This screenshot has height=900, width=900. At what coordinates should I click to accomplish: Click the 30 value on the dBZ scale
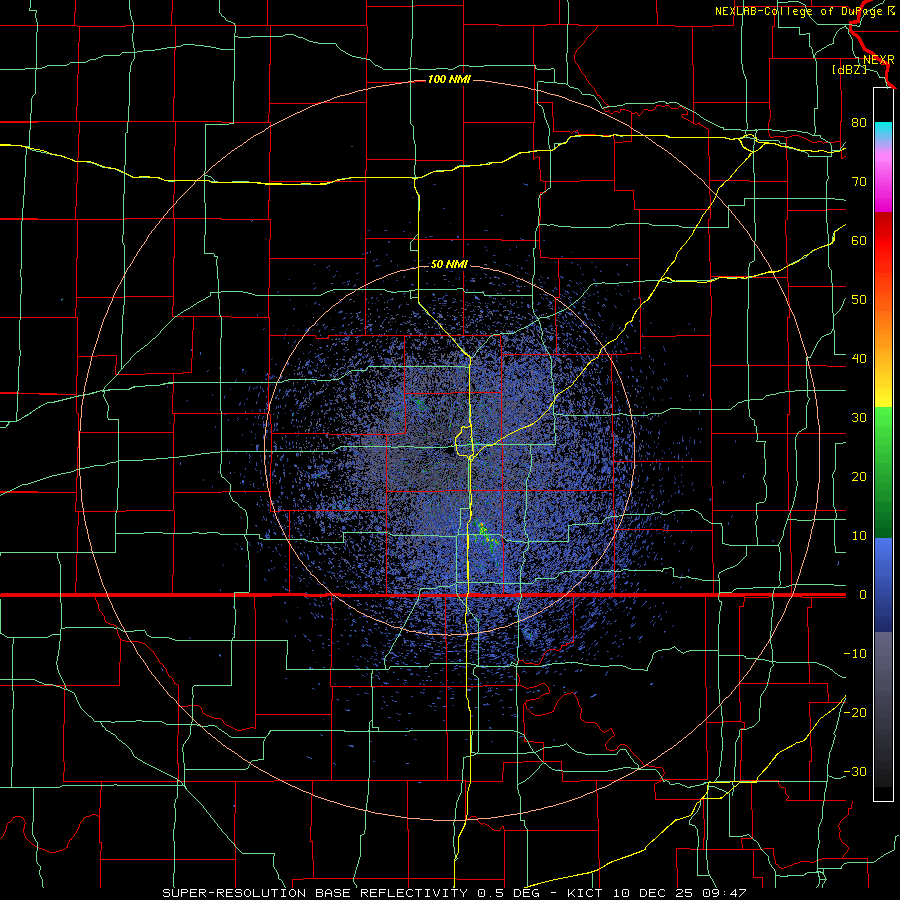tap(859, 417)
